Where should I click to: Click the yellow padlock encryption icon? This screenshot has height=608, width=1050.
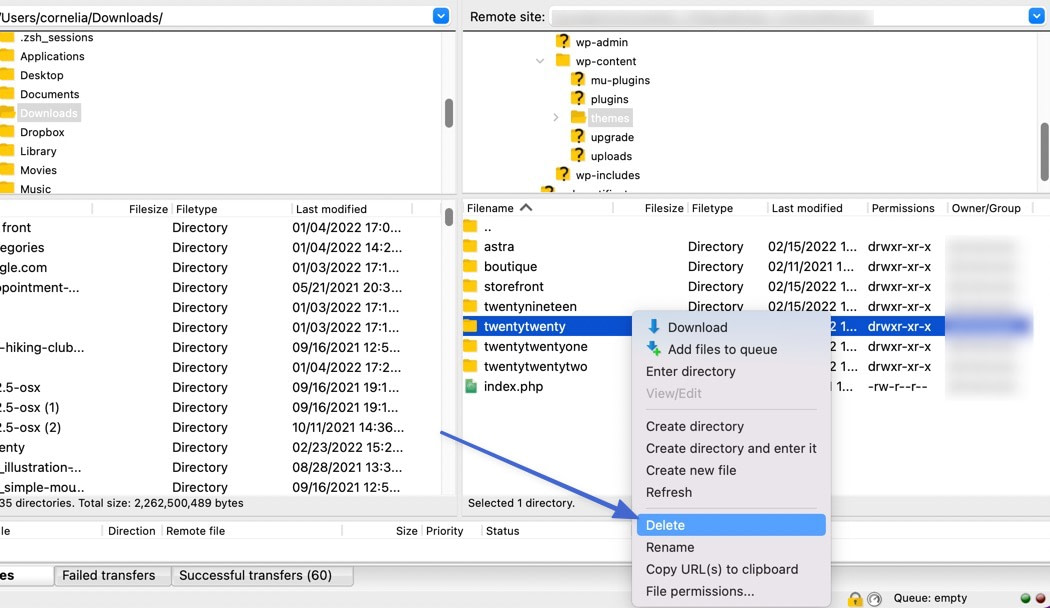pos(855,599)
